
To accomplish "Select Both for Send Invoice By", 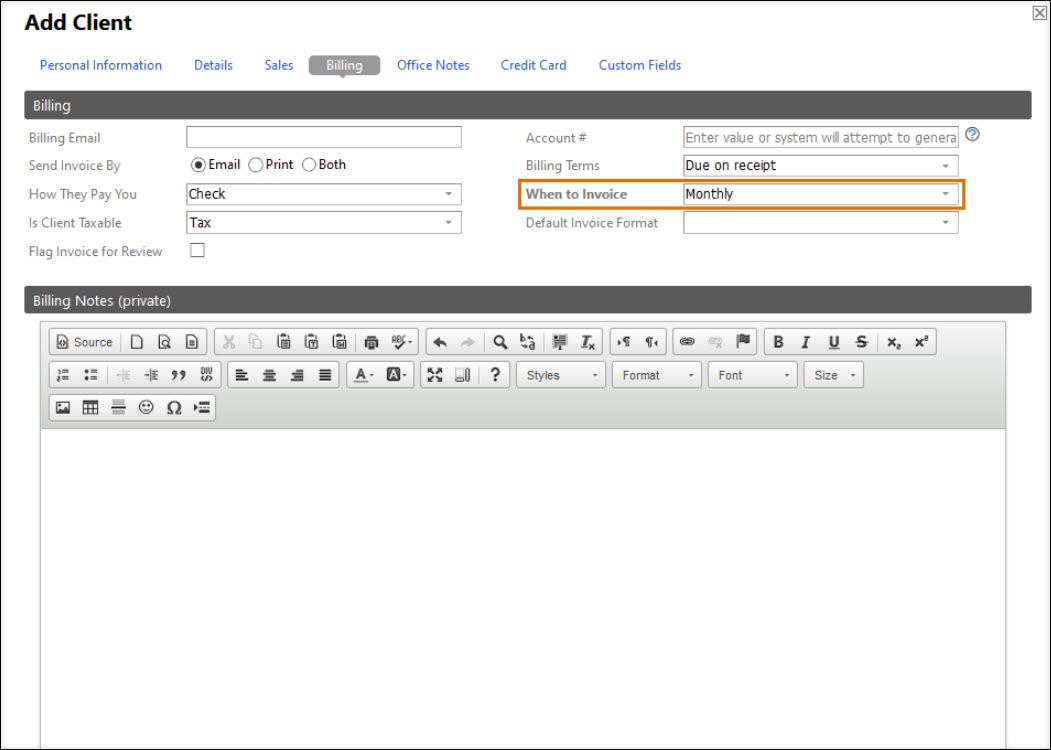I will click(x=309, y=165).
